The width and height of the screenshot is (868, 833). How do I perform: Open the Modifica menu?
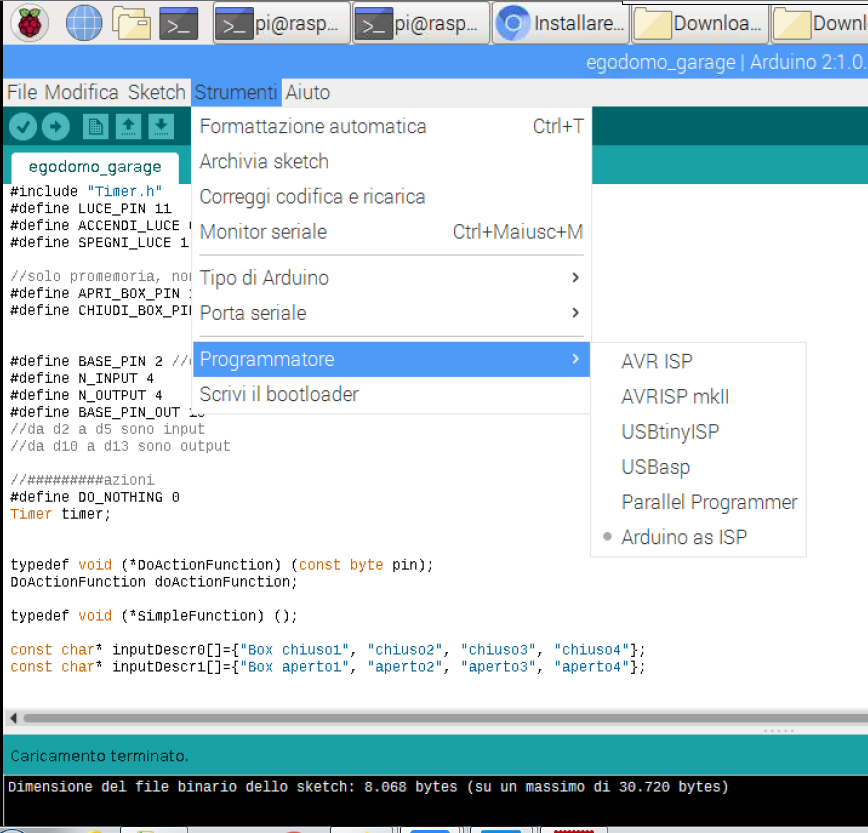click(81, 92)
